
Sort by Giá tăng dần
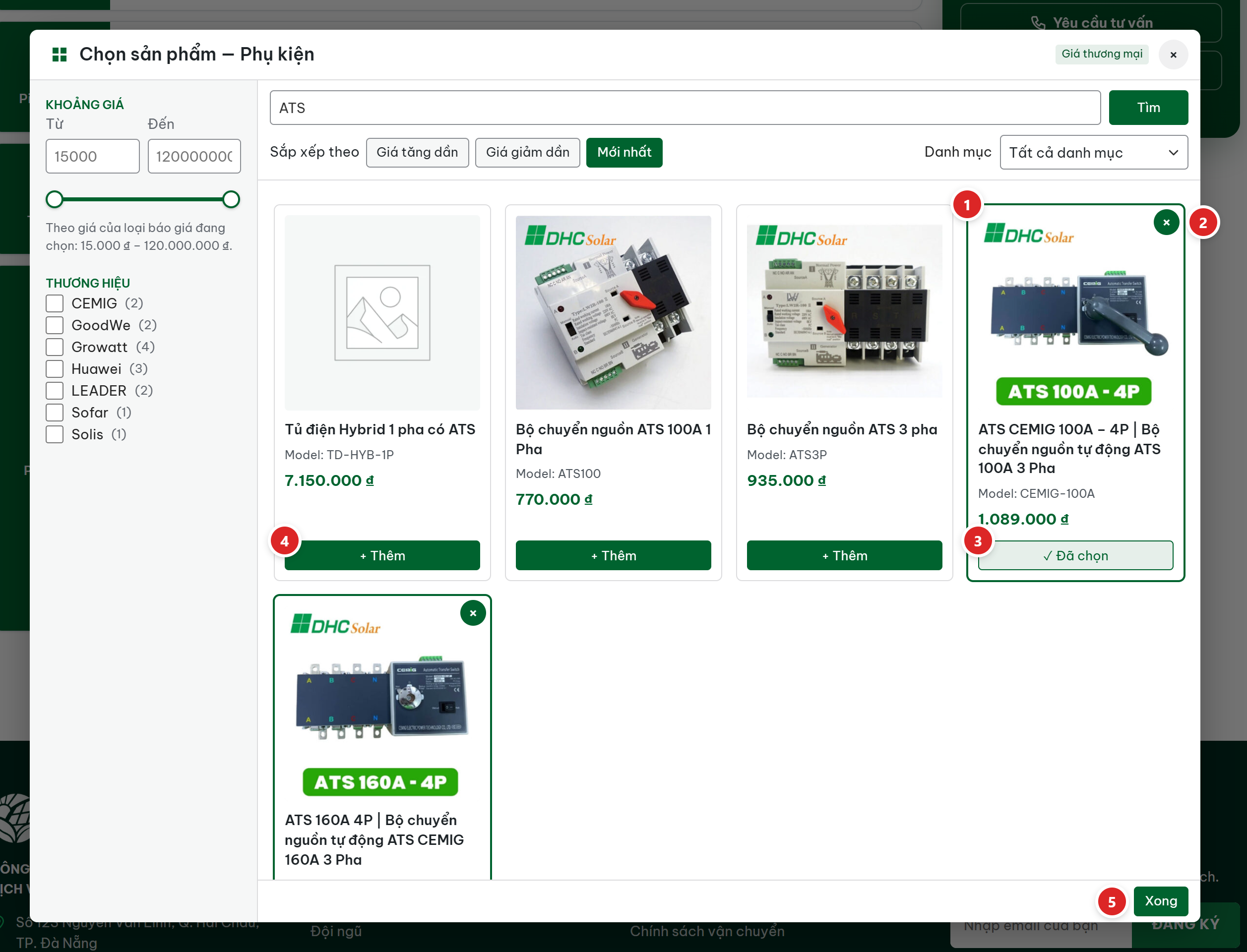417,152
